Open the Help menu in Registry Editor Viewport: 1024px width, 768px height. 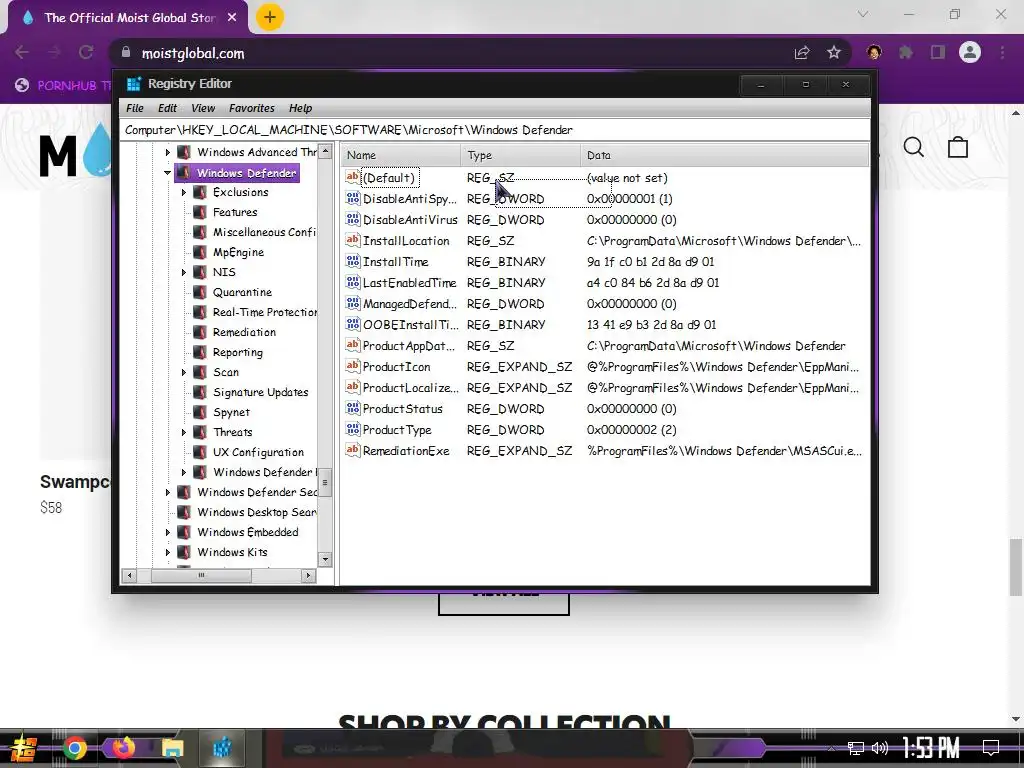tap(300, 108)
